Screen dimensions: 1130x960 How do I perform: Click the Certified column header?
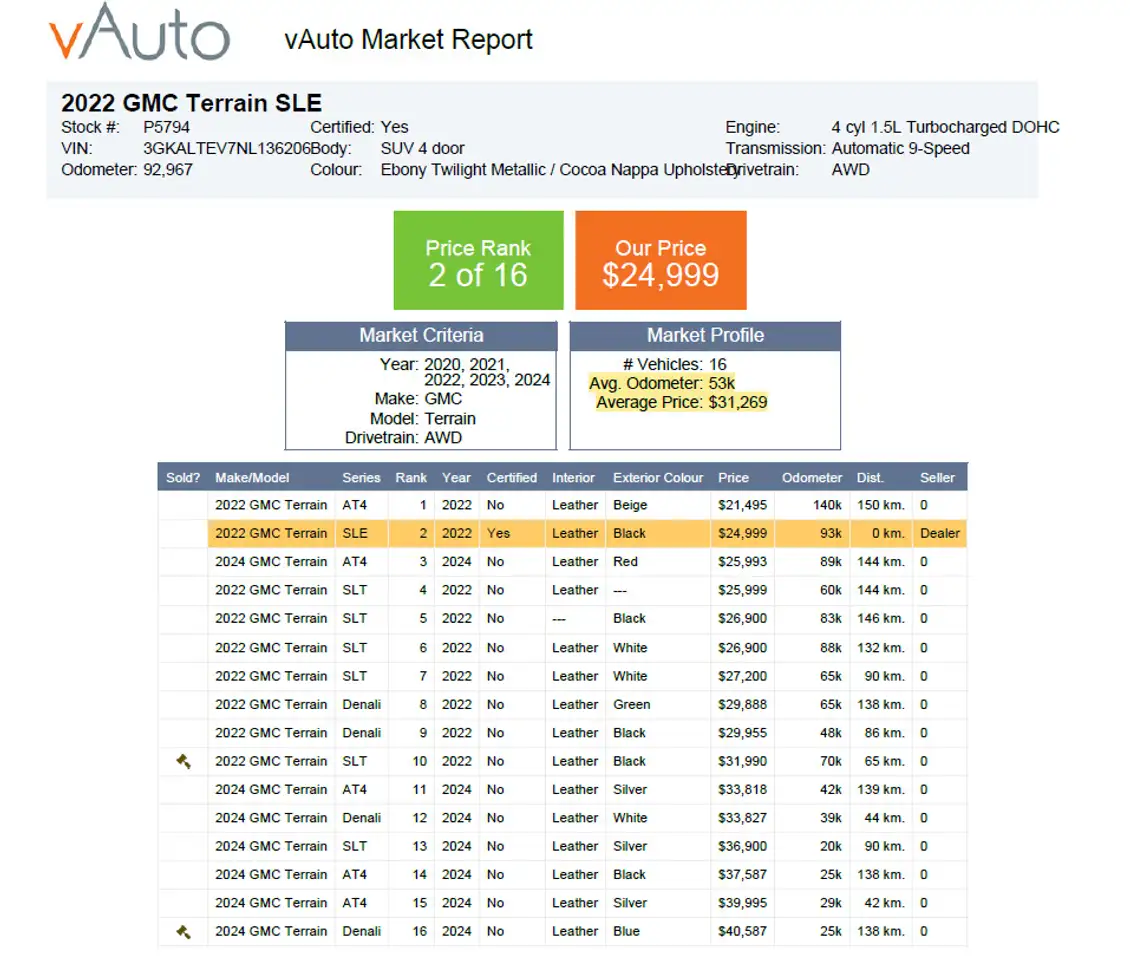(512, 478)
